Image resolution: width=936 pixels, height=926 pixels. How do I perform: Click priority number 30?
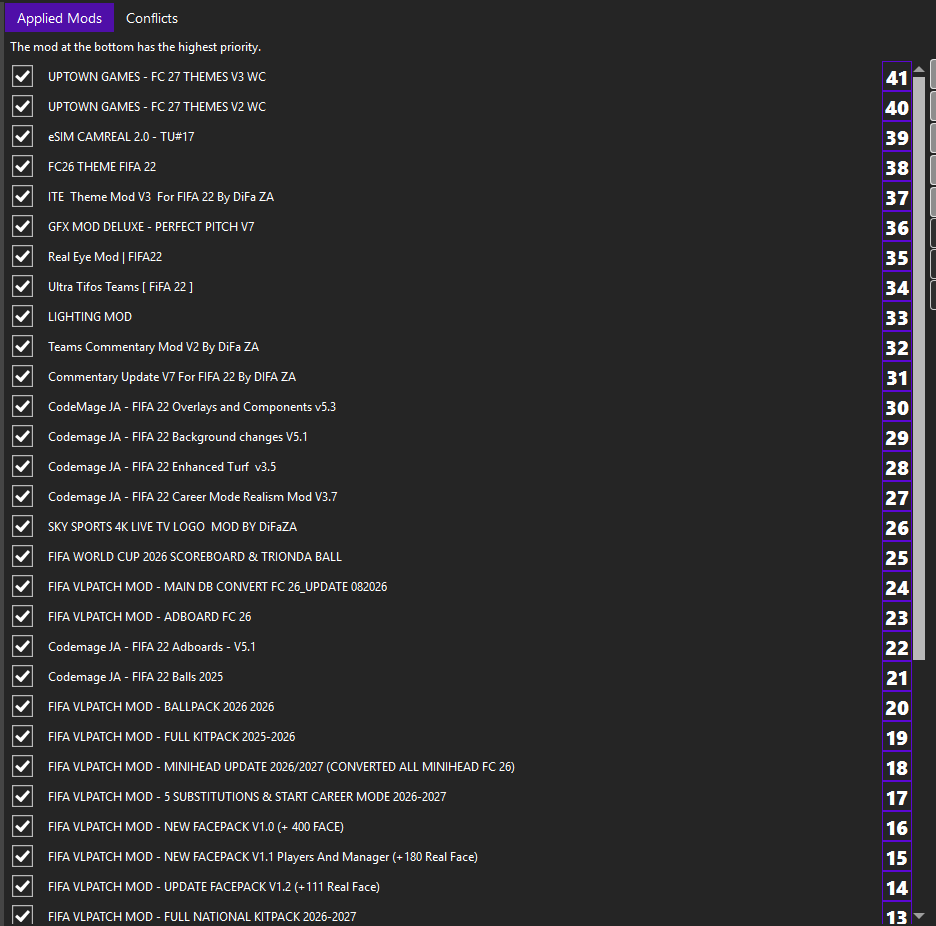point(897,408)
